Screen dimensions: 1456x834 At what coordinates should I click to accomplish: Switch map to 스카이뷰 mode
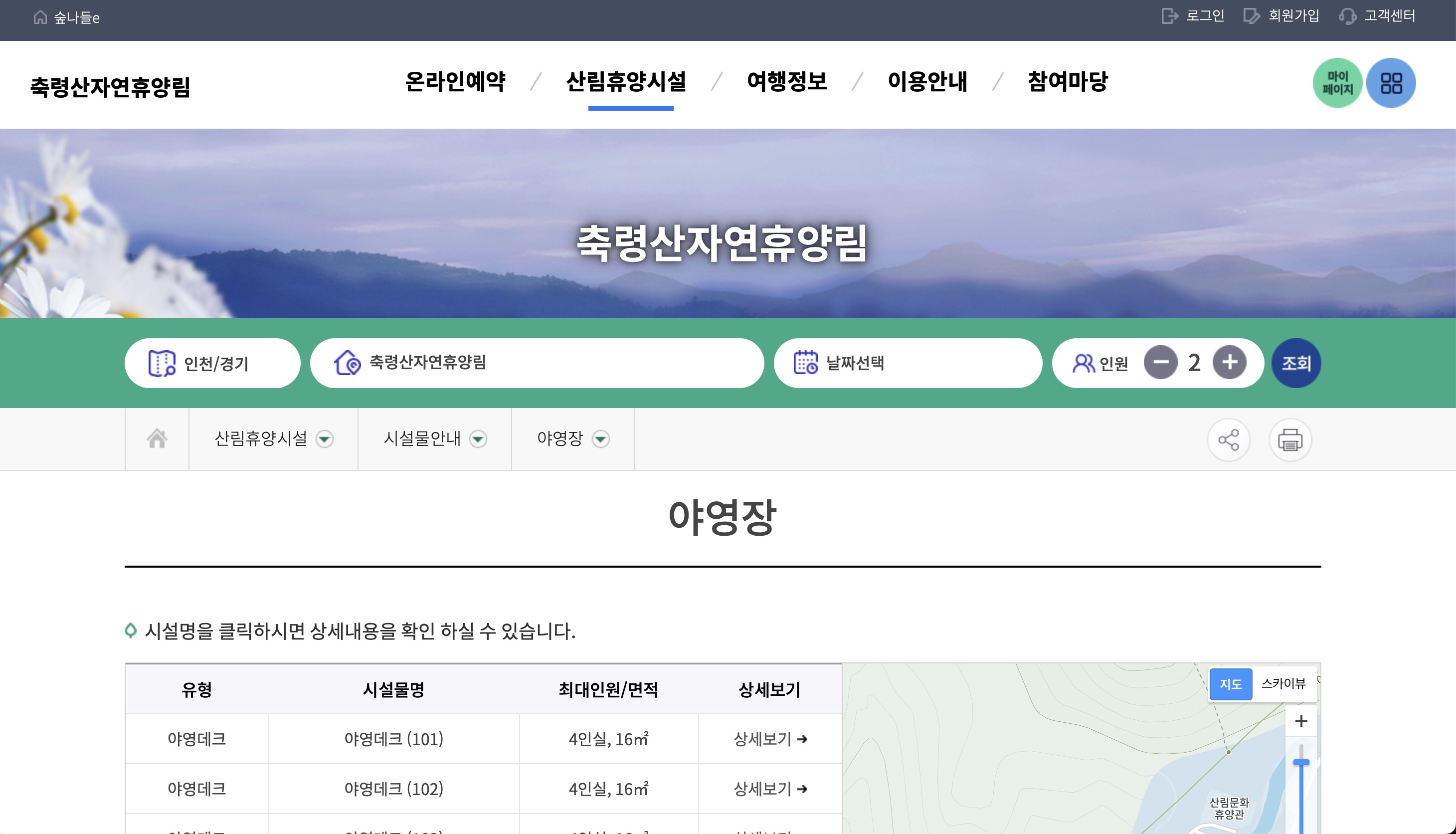[1283, 683]
